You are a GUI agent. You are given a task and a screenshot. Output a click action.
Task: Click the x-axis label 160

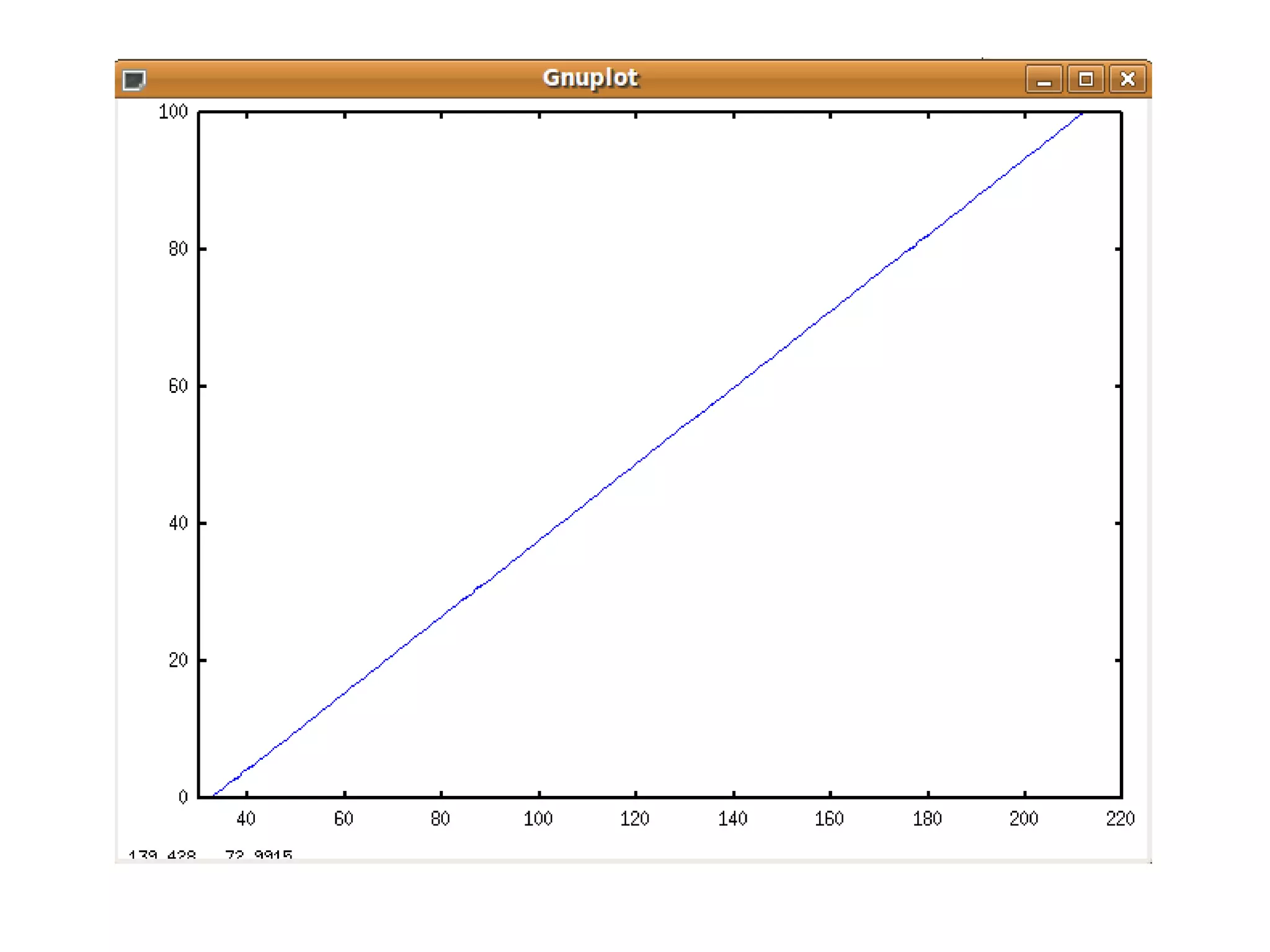click(x=829, y=819)
